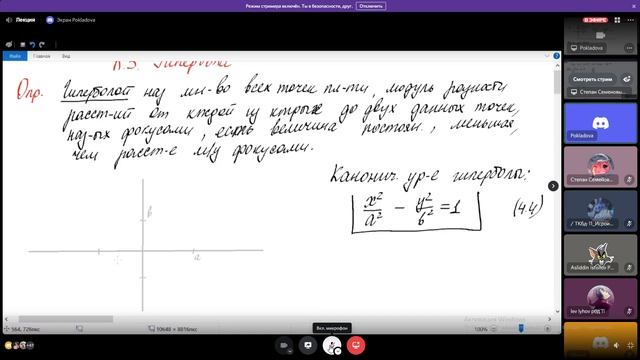
Task: Redo action in Paint quick access toolbar
Action: tap(42, 44)
